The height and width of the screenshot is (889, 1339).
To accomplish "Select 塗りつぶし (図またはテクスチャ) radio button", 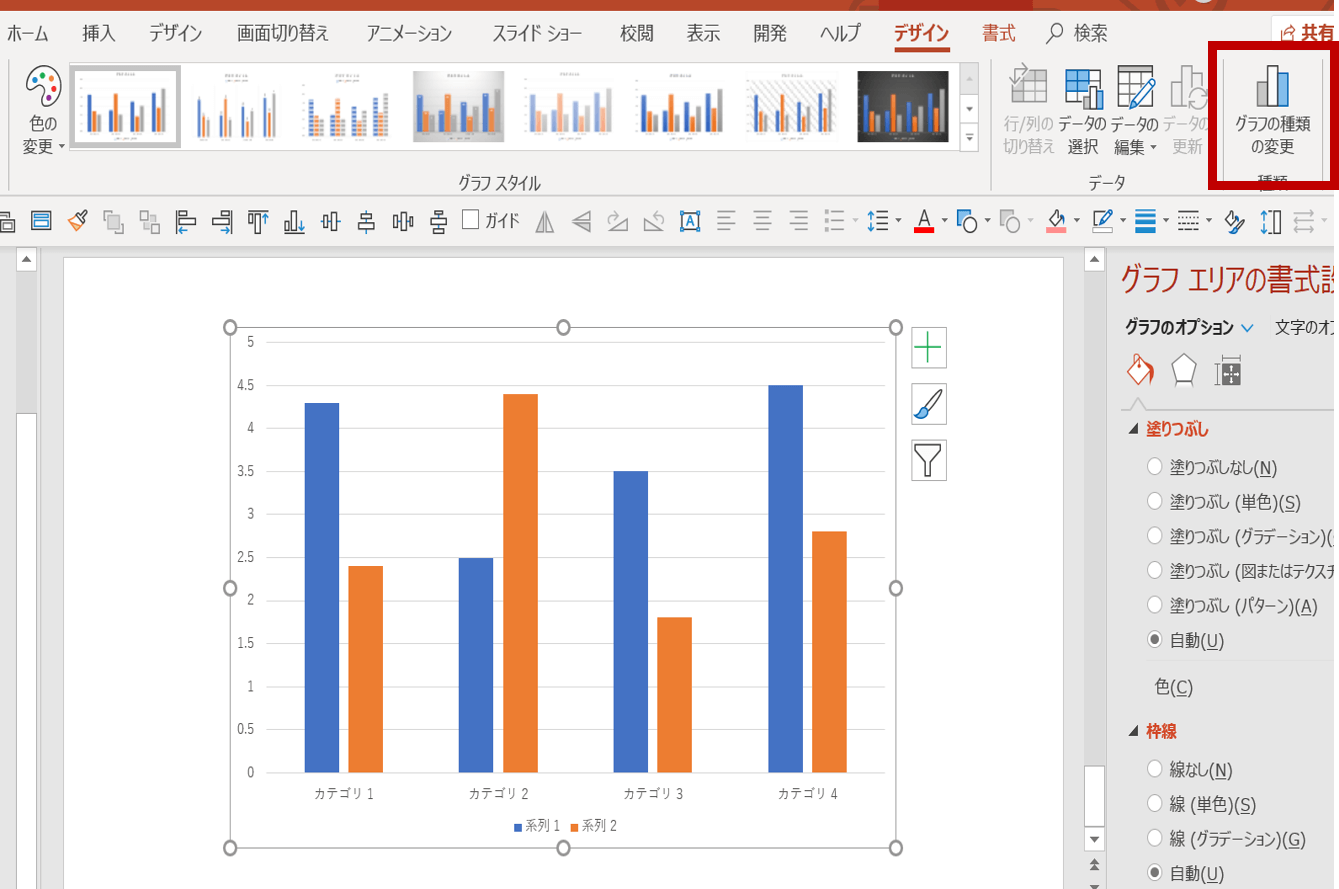I will click(x=1155, y=571).
